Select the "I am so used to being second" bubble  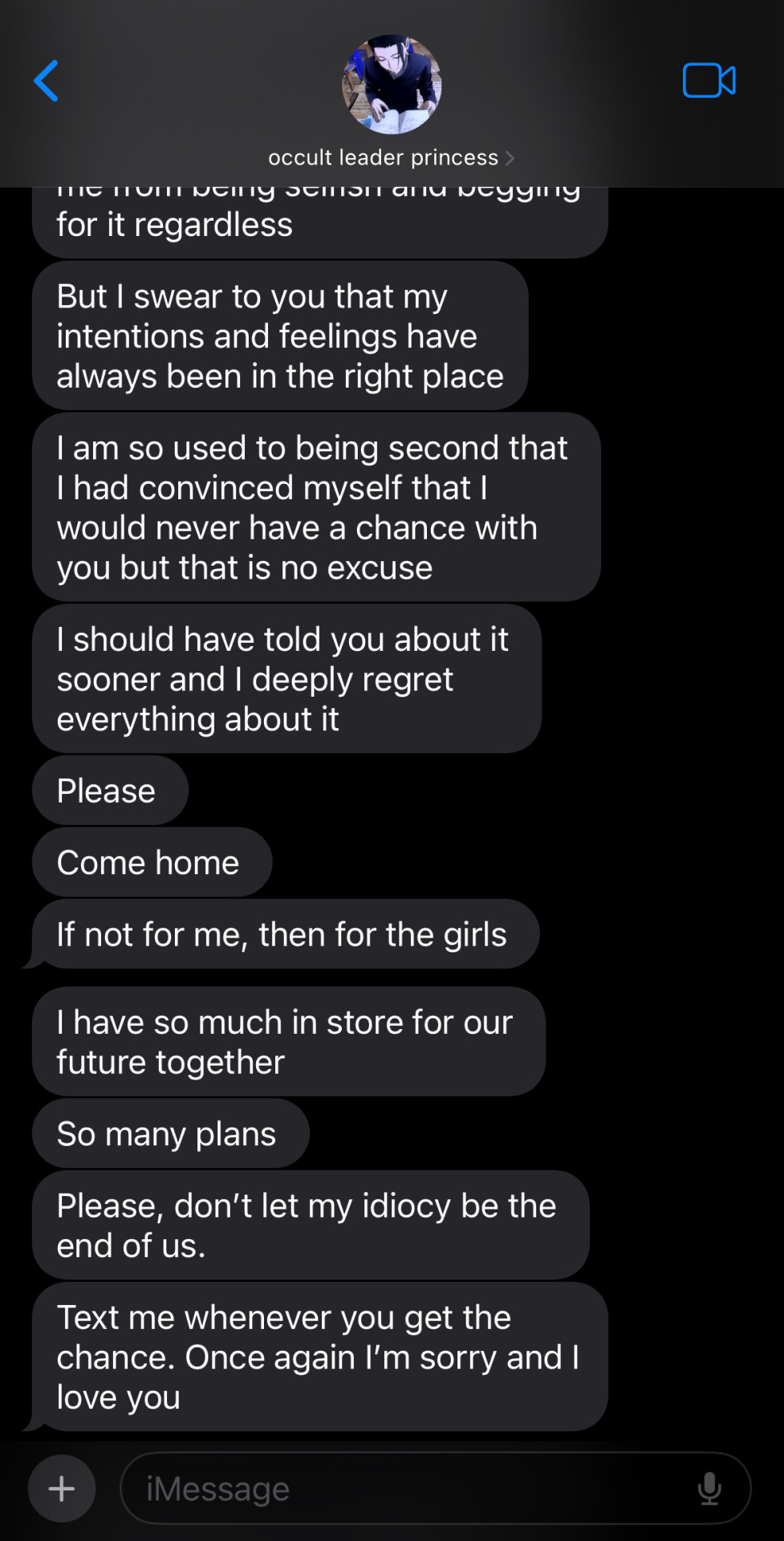click(316, 507)
